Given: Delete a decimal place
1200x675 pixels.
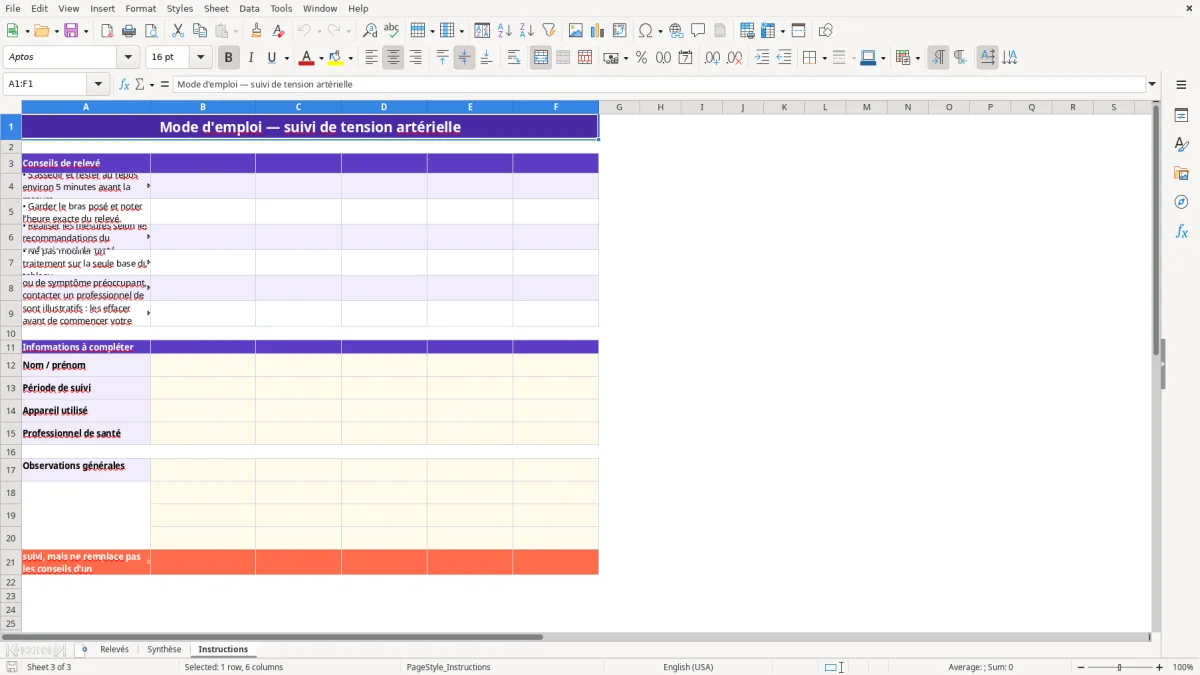Looking at the screenshot, I should coord(735,58).
